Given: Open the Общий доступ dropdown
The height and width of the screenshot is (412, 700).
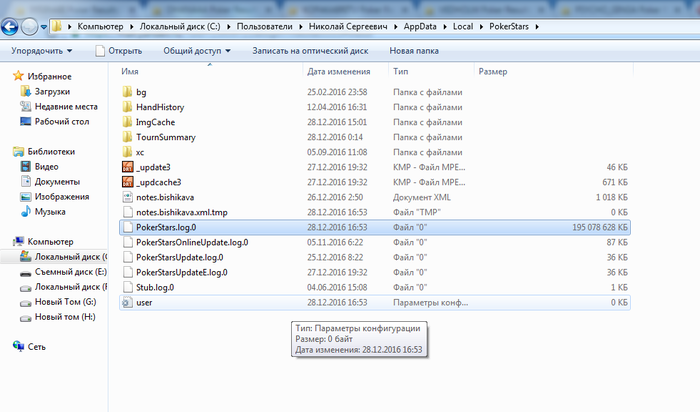Looking at the screenshot, I should click(x=197, y=51).
